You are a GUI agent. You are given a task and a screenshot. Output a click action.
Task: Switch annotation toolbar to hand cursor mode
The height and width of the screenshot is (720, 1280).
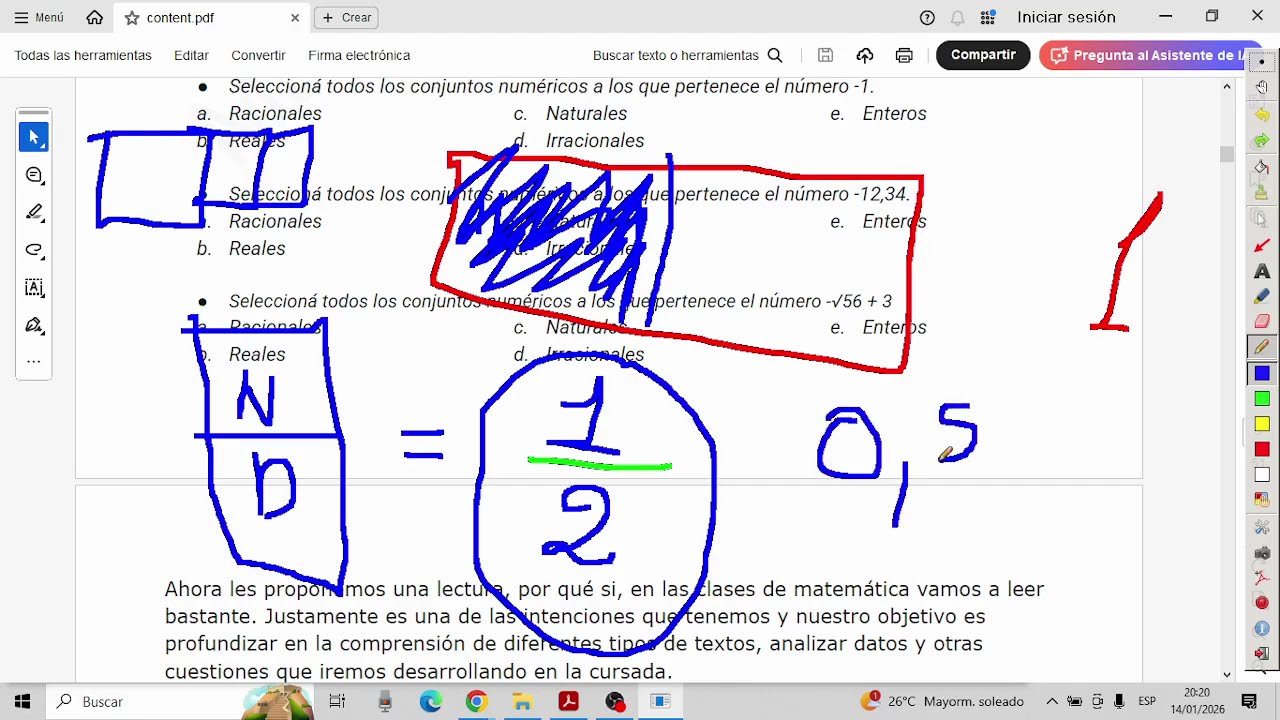tap(1262, 88)
